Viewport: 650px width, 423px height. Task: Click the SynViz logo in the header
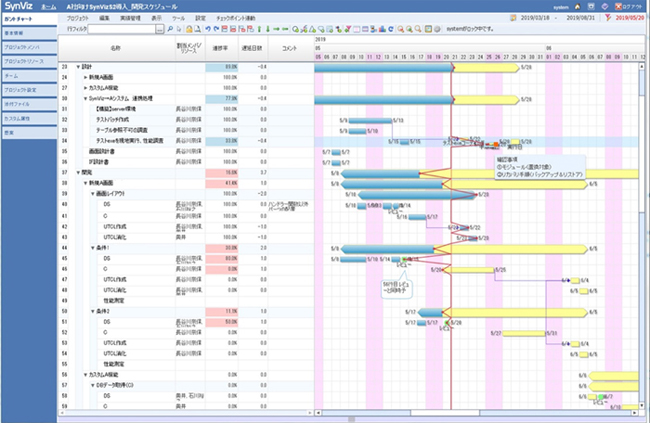pos(17,6)
